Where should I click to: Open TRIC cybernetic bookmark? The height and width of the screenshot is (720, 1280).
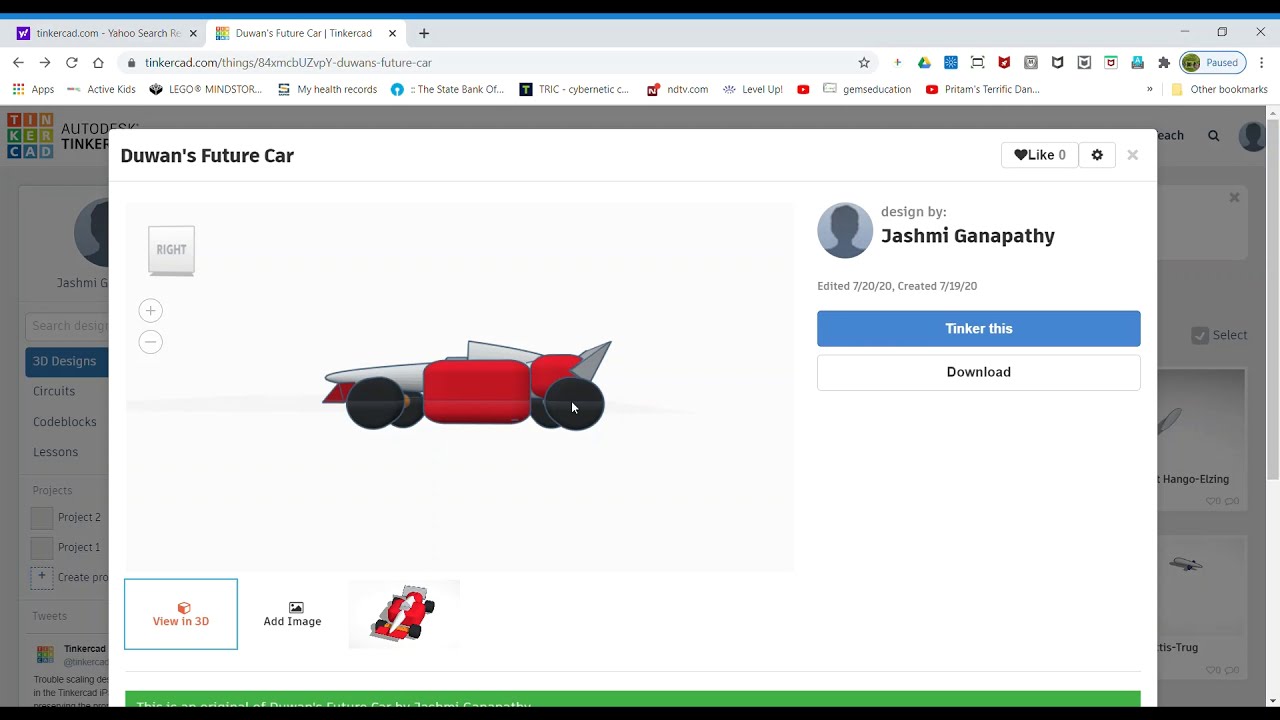point(574,89)
